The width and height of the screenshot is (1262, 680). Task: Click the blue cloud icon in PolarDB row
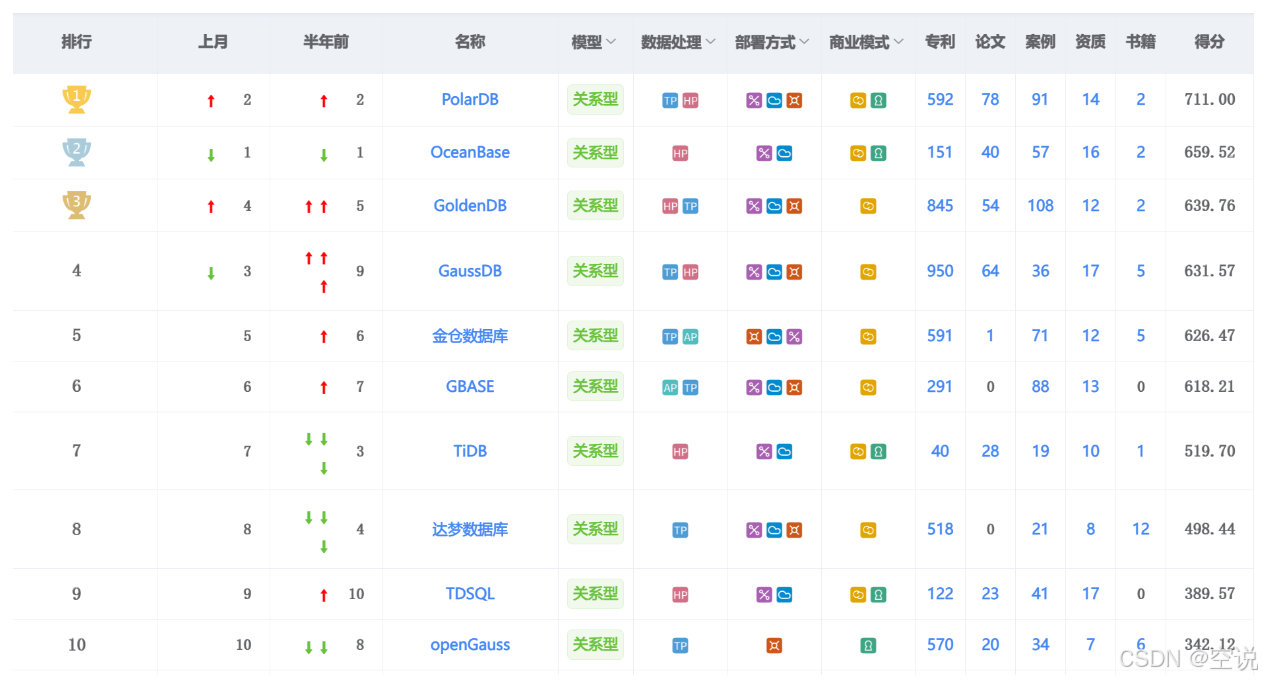[x=774, y=100]
